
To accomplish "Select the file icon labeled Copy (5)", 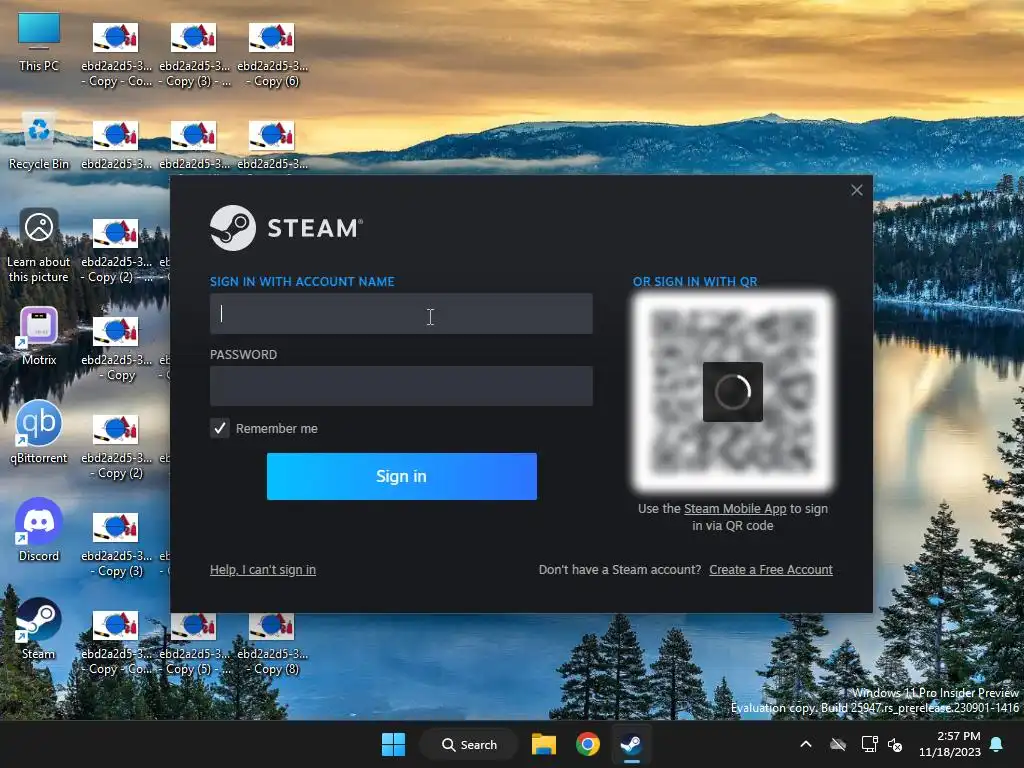I will [194, 643].
